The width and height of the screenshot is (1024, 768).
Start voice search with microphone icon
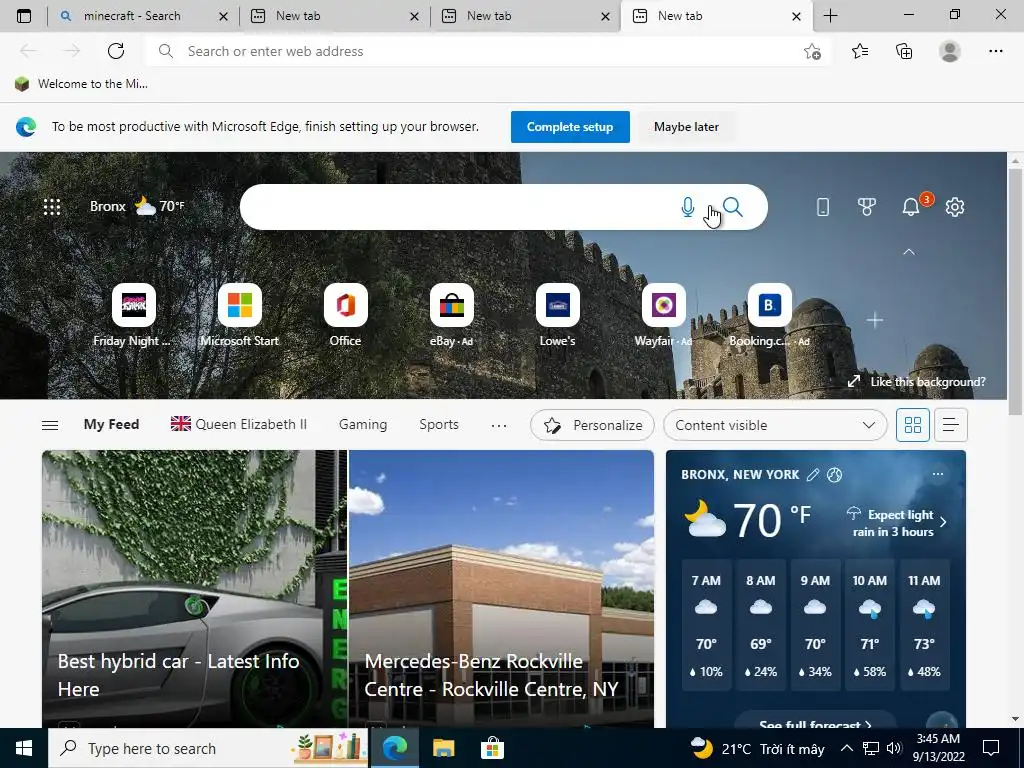pos(687,207)
